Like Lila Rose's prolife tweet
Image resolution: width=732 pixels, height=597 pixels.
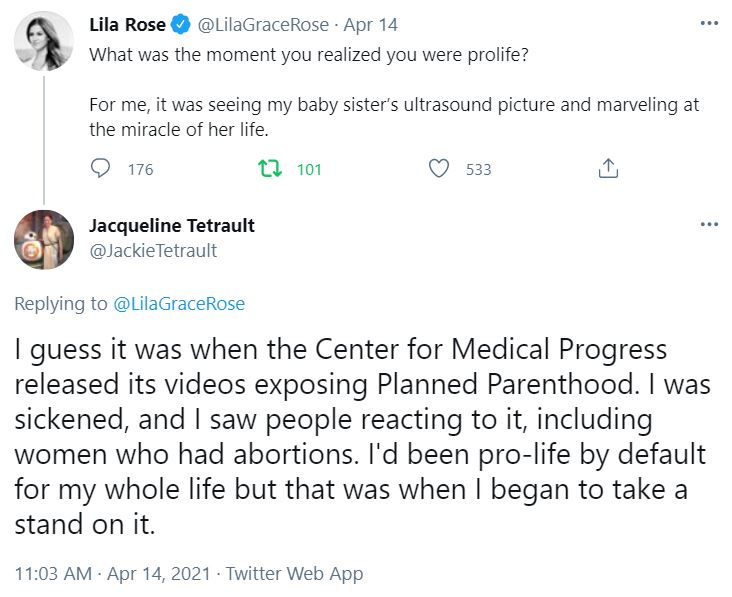[438, 169]
